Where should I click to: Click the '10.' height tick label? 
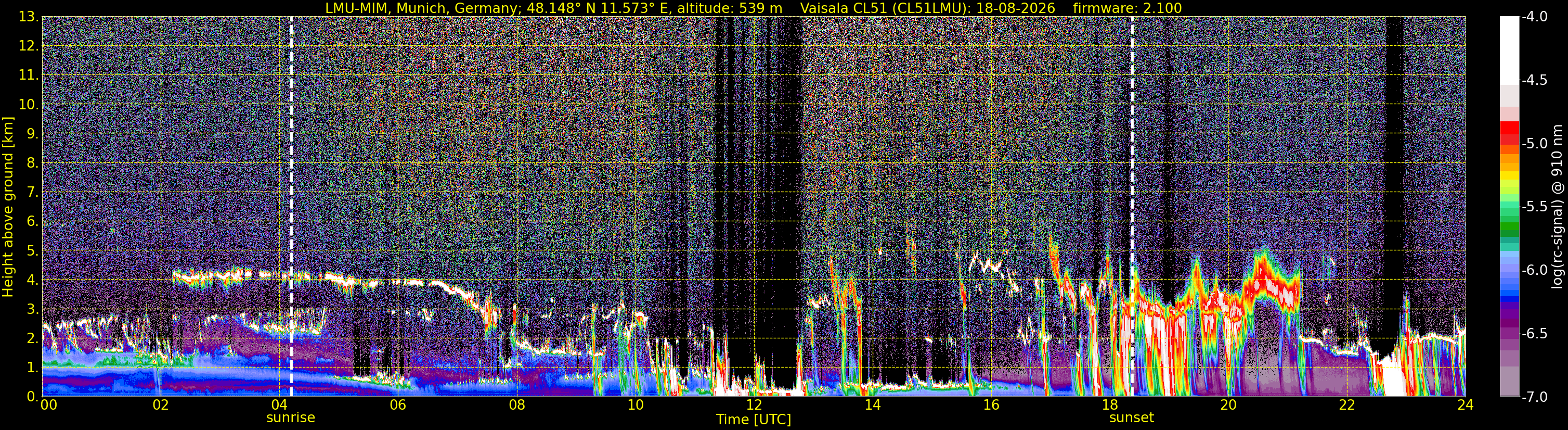29,104
